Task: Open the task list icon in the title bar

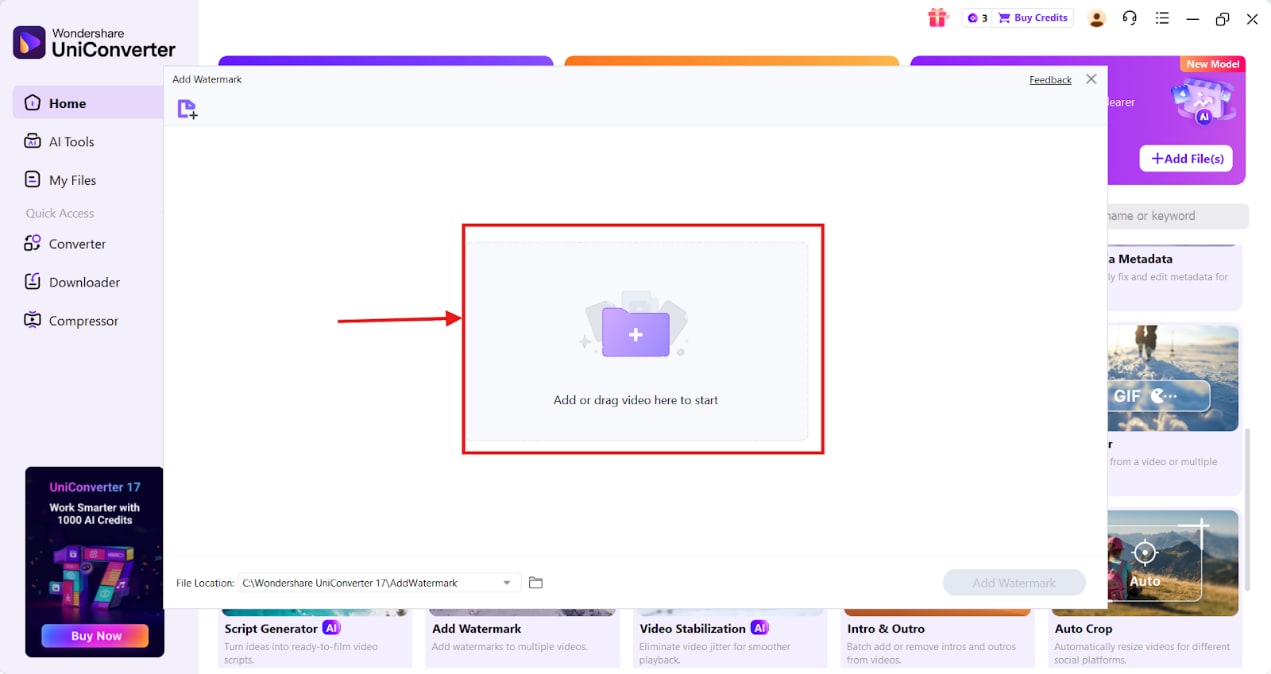Action: click(x=1161, y=18)
